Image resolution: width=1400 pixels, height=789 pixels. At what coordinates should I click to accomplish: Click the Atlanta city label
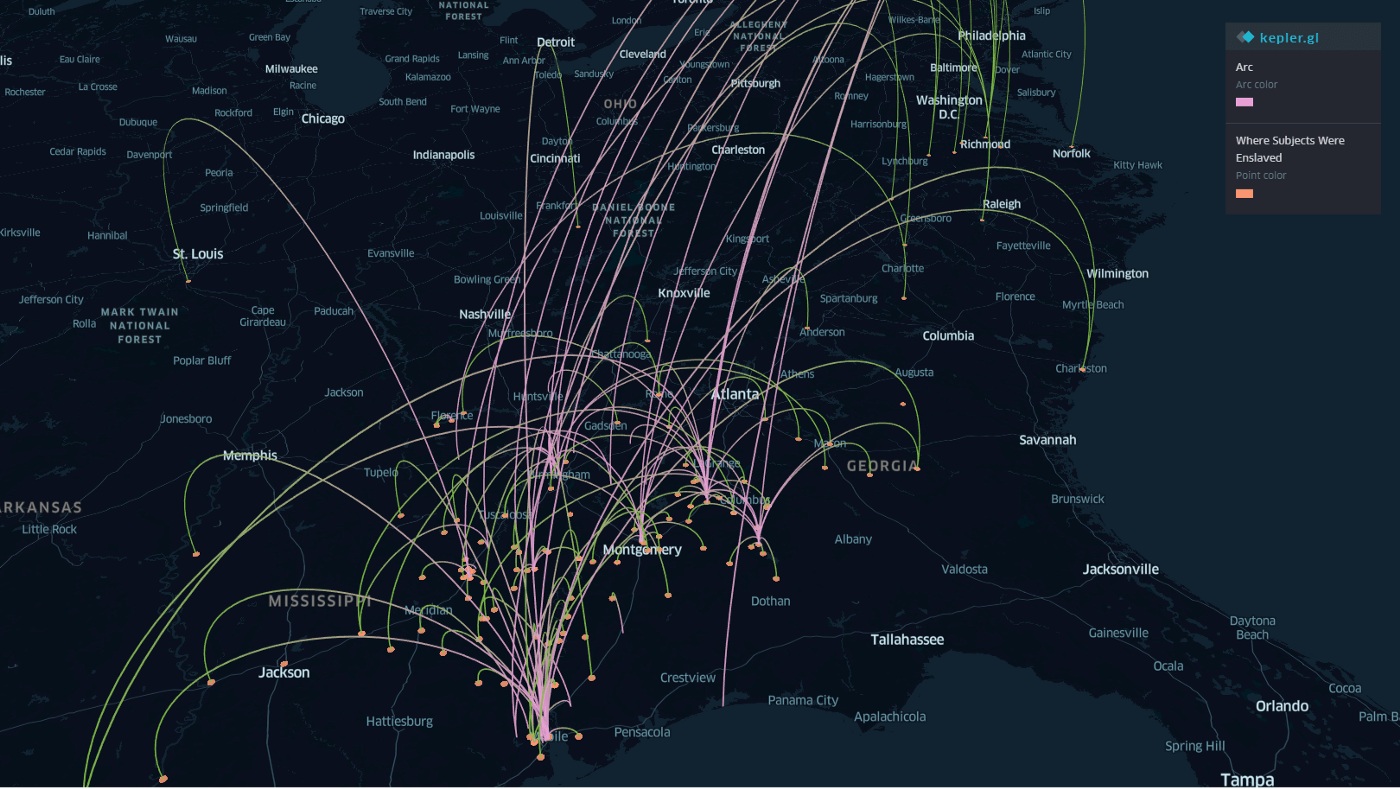point(735,394)
